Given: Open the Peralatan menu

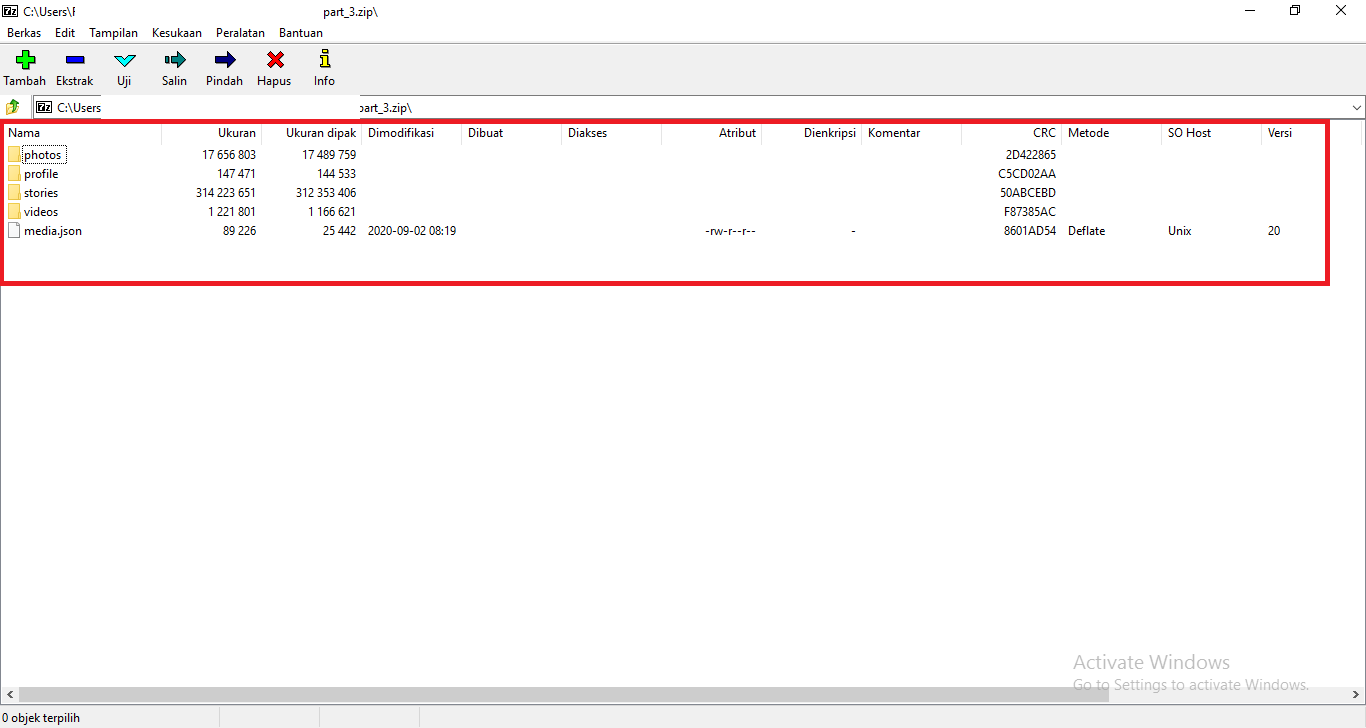Looking at the screenshot, I should coord(240,33).
